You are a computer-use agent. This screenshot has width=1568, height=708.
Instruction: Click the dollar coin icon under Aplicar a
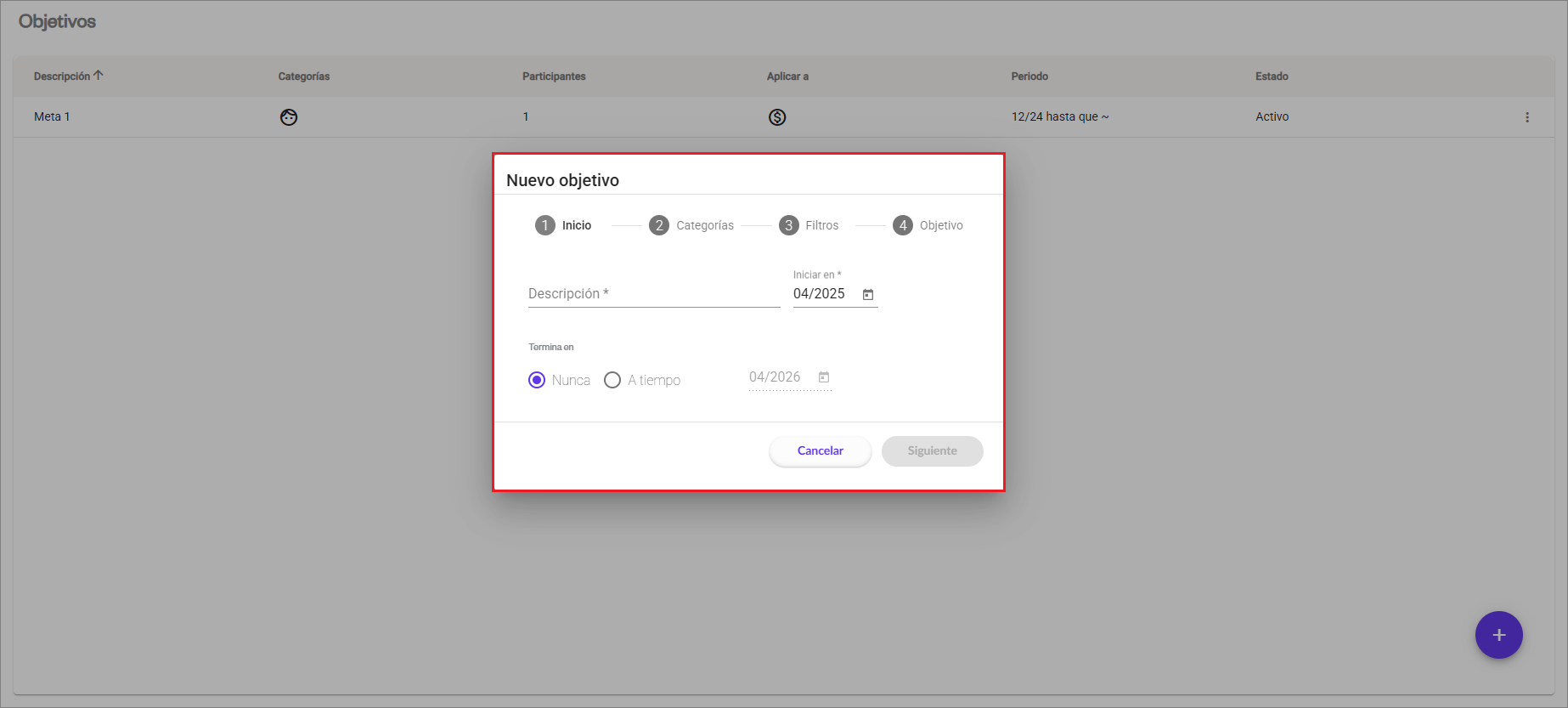(777, 117)
